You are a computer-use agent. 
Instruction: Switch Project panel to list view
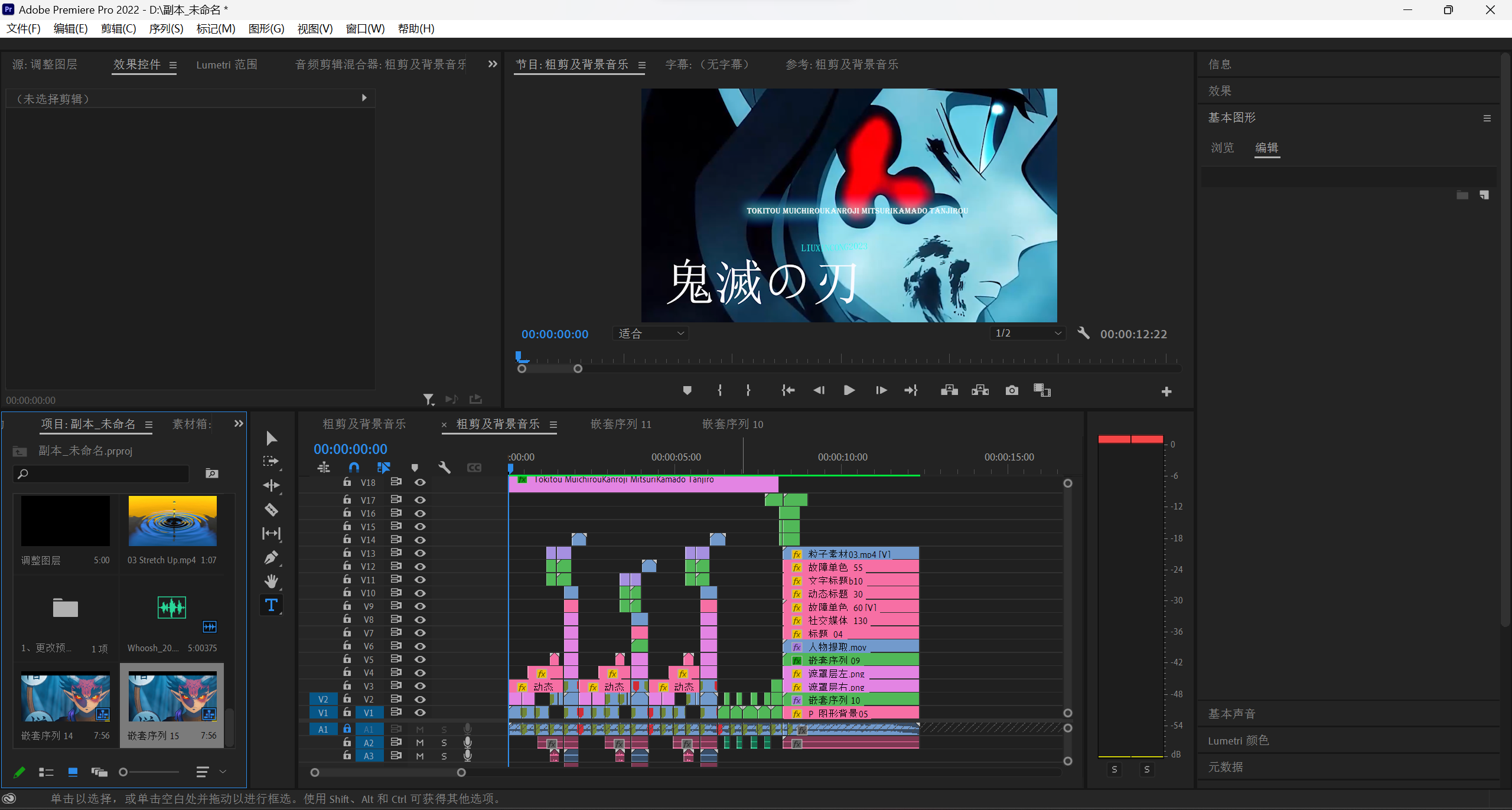(x=46, y=772)
